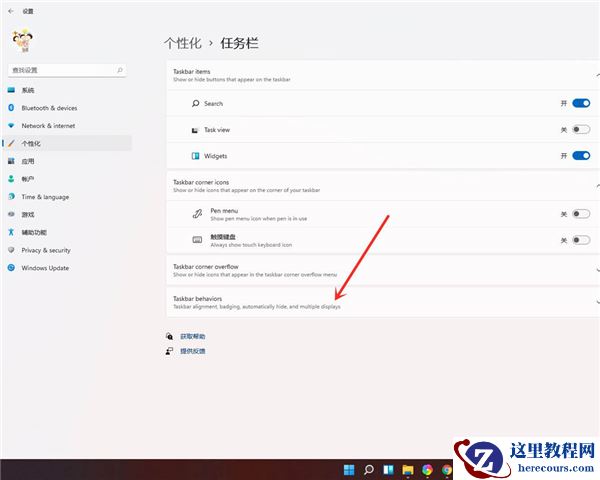This screenshot has height=480, width=600.
Task: Click the search settings input field
Action: (x=67, y=70)
